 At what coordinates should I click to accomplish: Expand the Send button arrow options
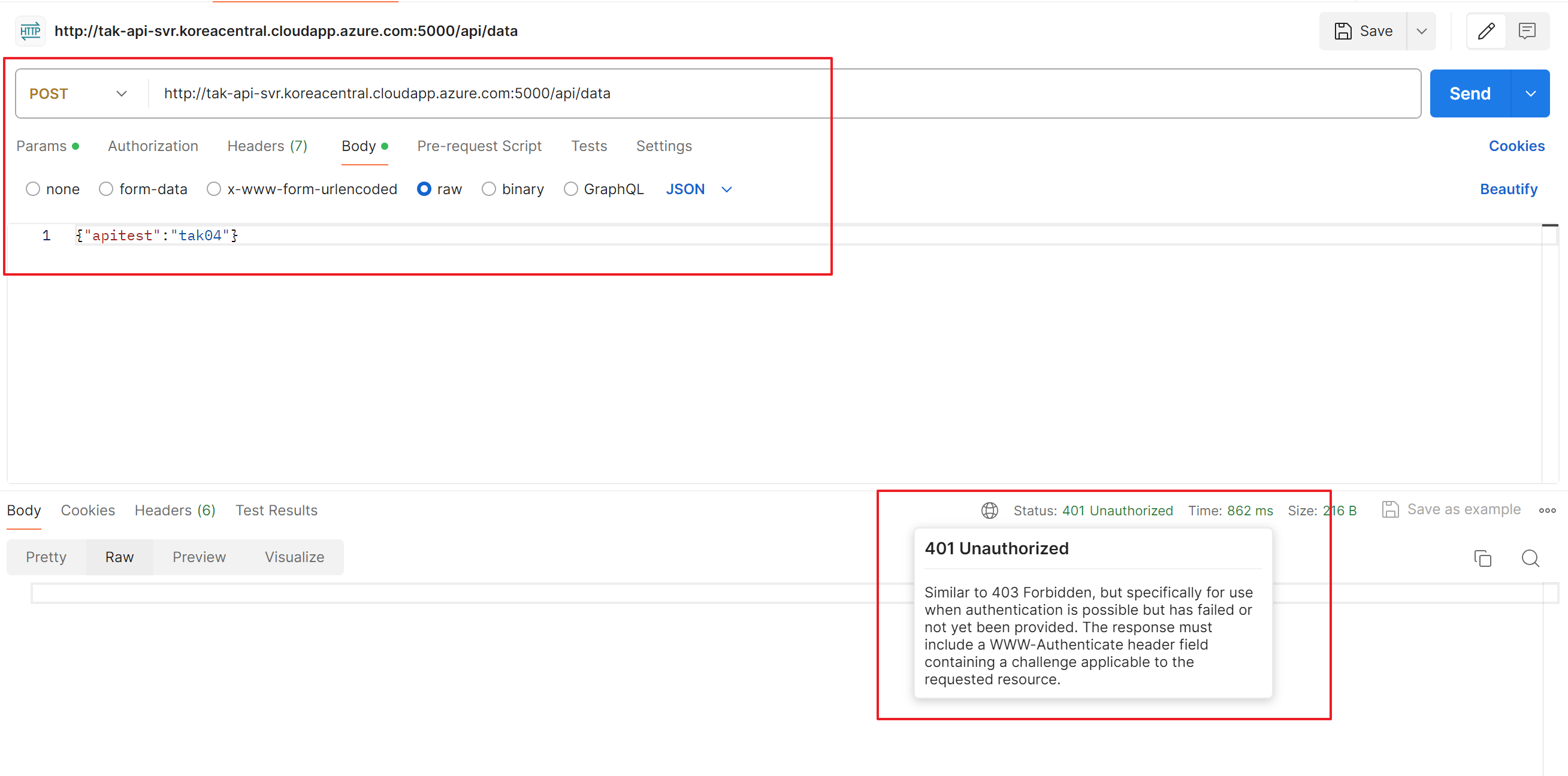pyautogui.click(x=1530, y=93)
